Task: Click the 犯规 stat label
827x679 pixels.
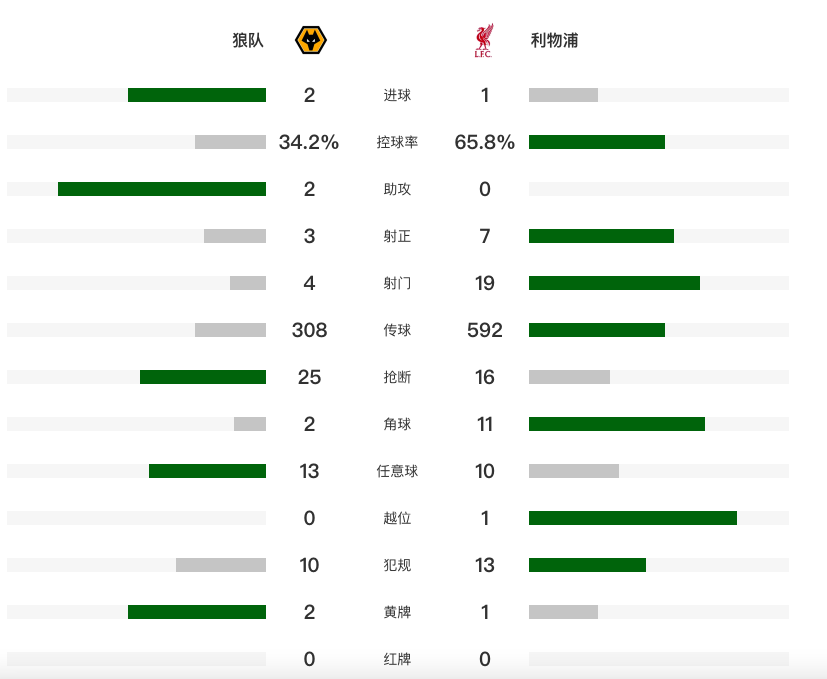Action: [x=397, y=566]
